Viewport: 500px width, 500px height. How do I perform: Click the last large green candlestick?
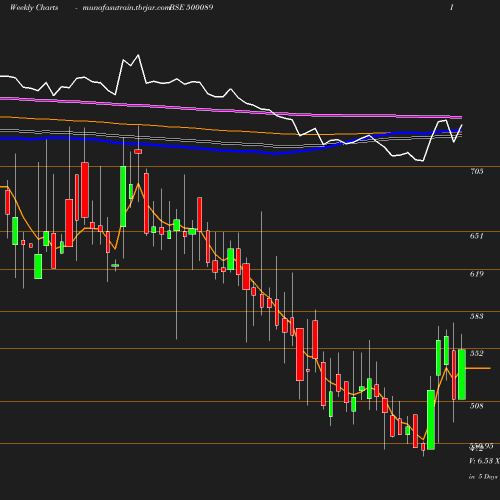(x=462, y=374)
